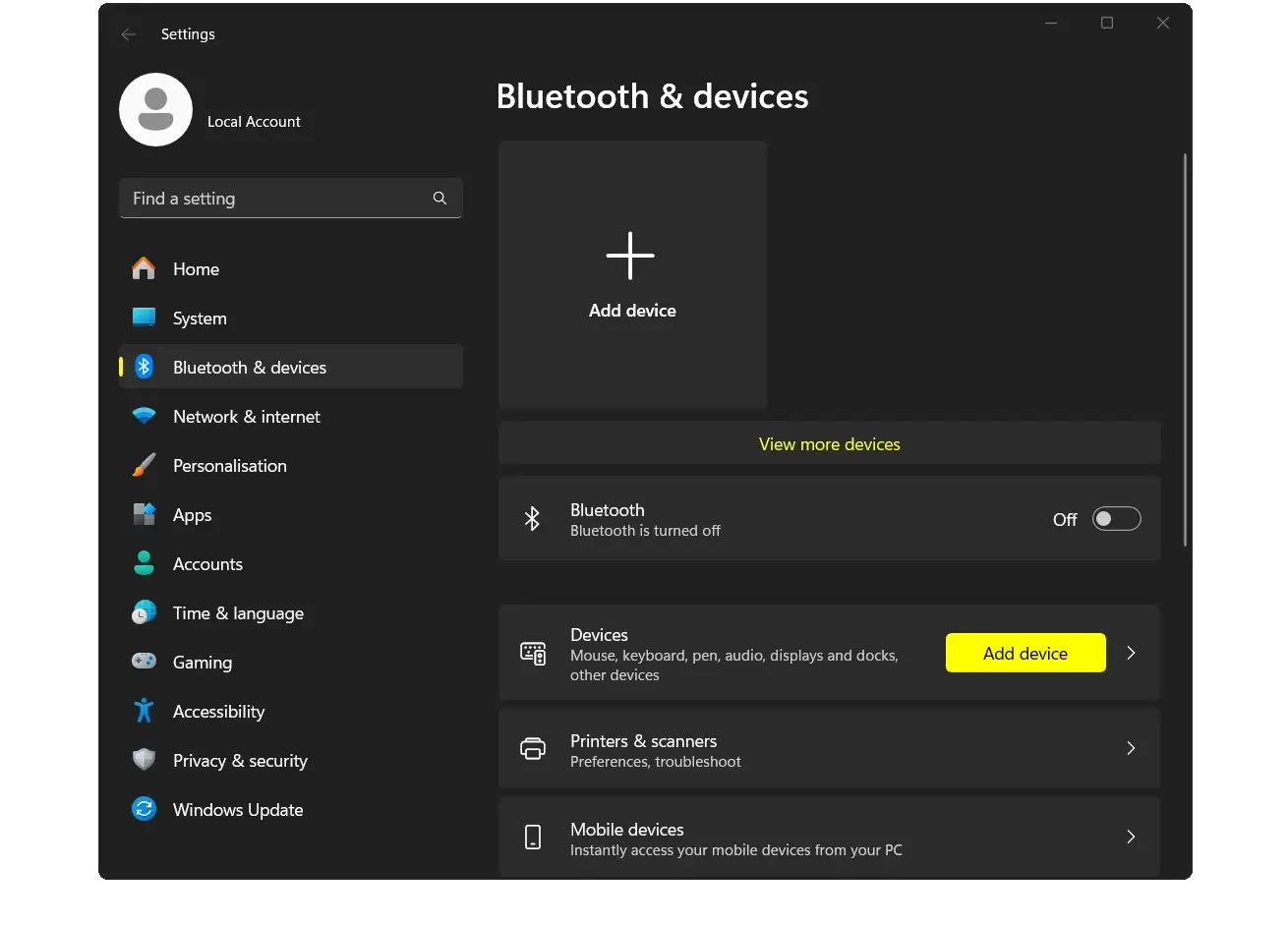Navigate to Apps settings
The image size is (1288, 927).
point(291,514)
